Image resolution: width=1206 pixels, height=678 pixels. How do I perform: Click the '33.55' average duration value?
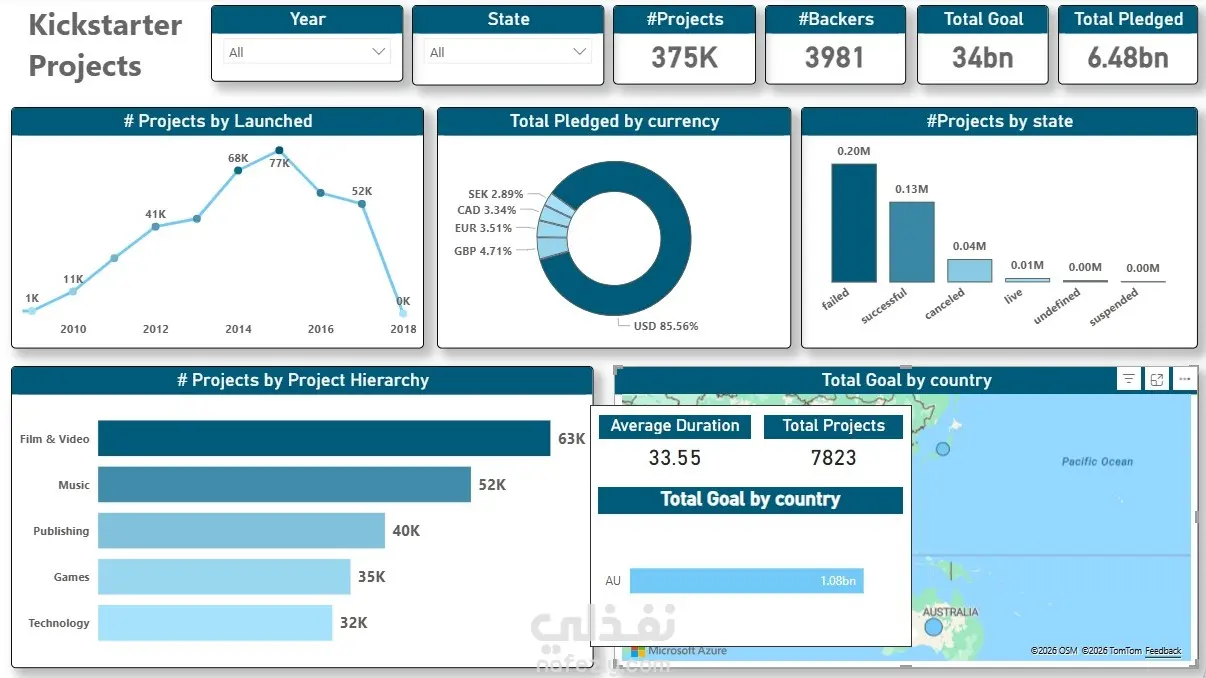pyautogui.click(x=675, y=458)
